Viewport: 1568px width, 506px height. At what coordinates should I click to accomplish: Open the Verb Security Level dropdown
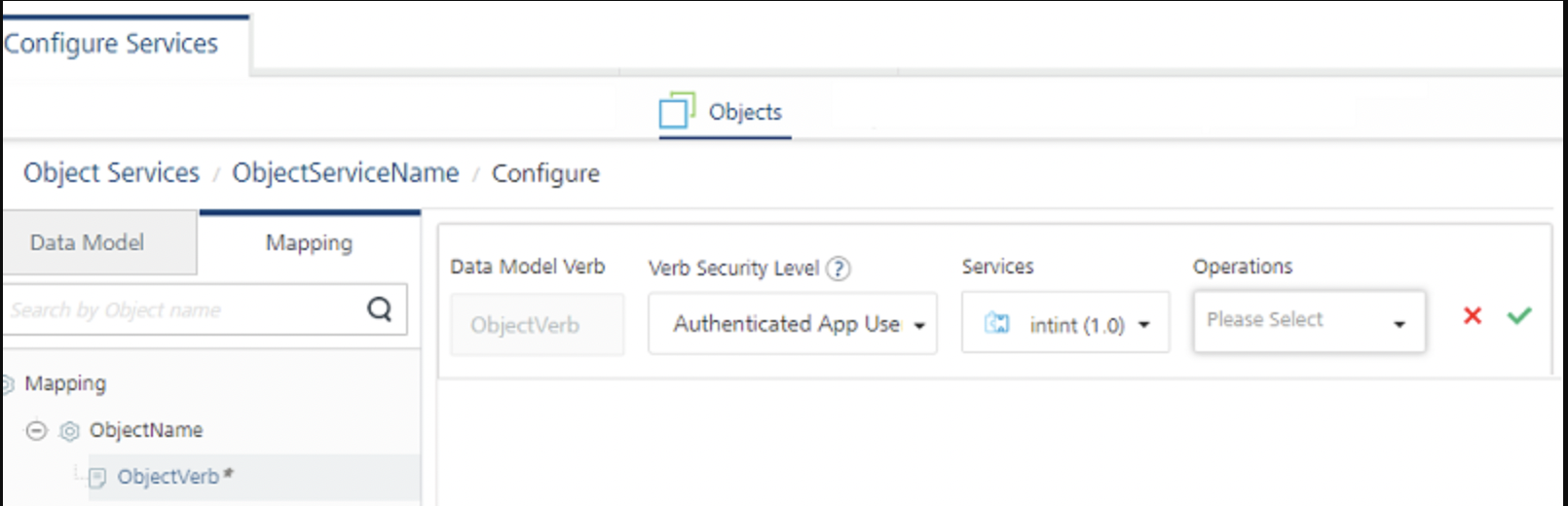coord(793,324)
